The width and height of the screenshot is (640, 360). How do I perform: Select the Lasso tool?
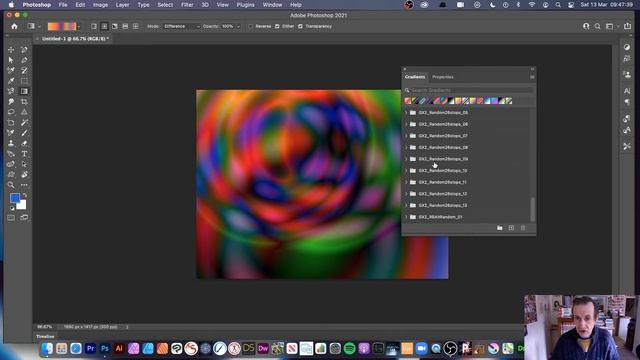coord(11,112)
